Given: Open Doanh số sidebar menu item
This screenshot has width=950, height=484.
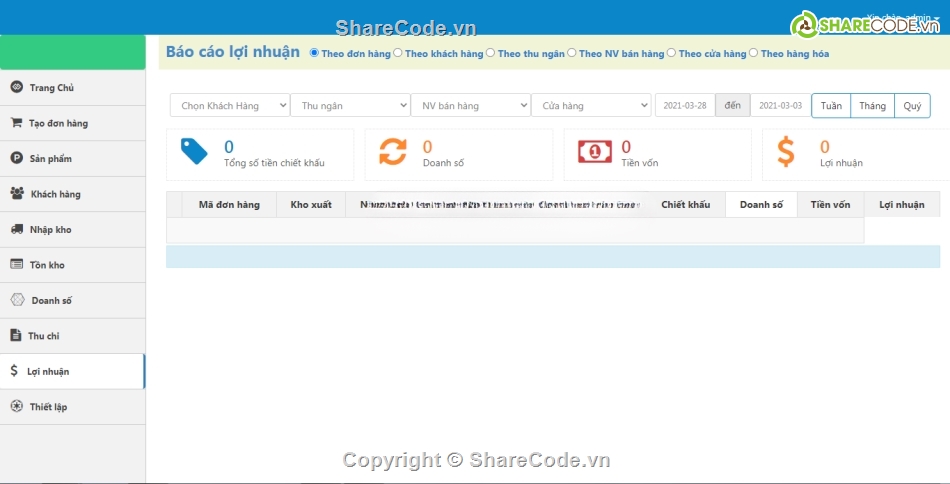Looking at the screenshot, I should pyautogui.click(x=72, y=300).
